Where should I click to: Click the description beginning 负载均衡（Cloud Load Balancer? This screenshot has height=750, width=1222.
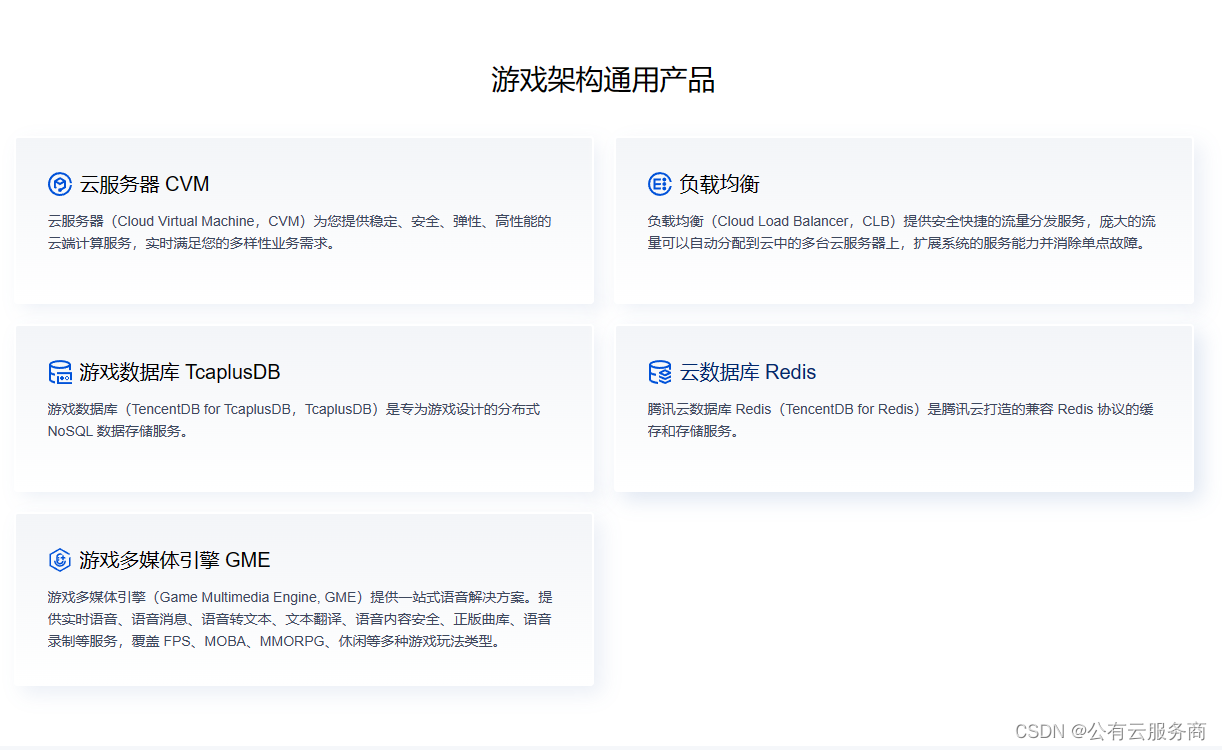coord(902,232)
